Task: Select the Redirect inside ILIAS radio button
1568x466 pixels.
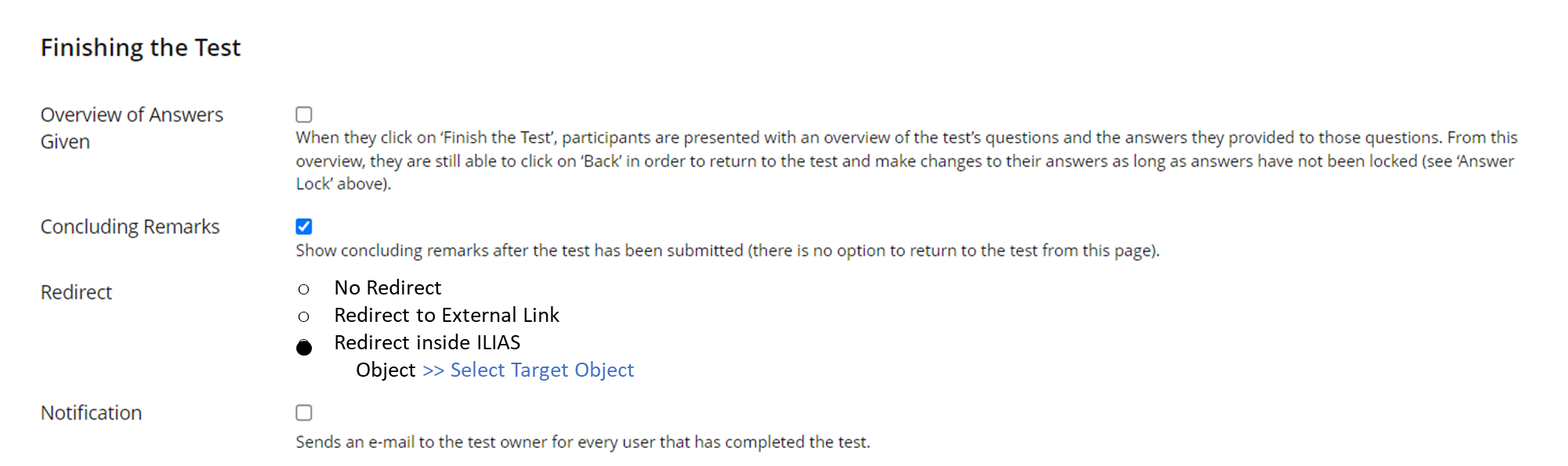Action: click(304, 347)
